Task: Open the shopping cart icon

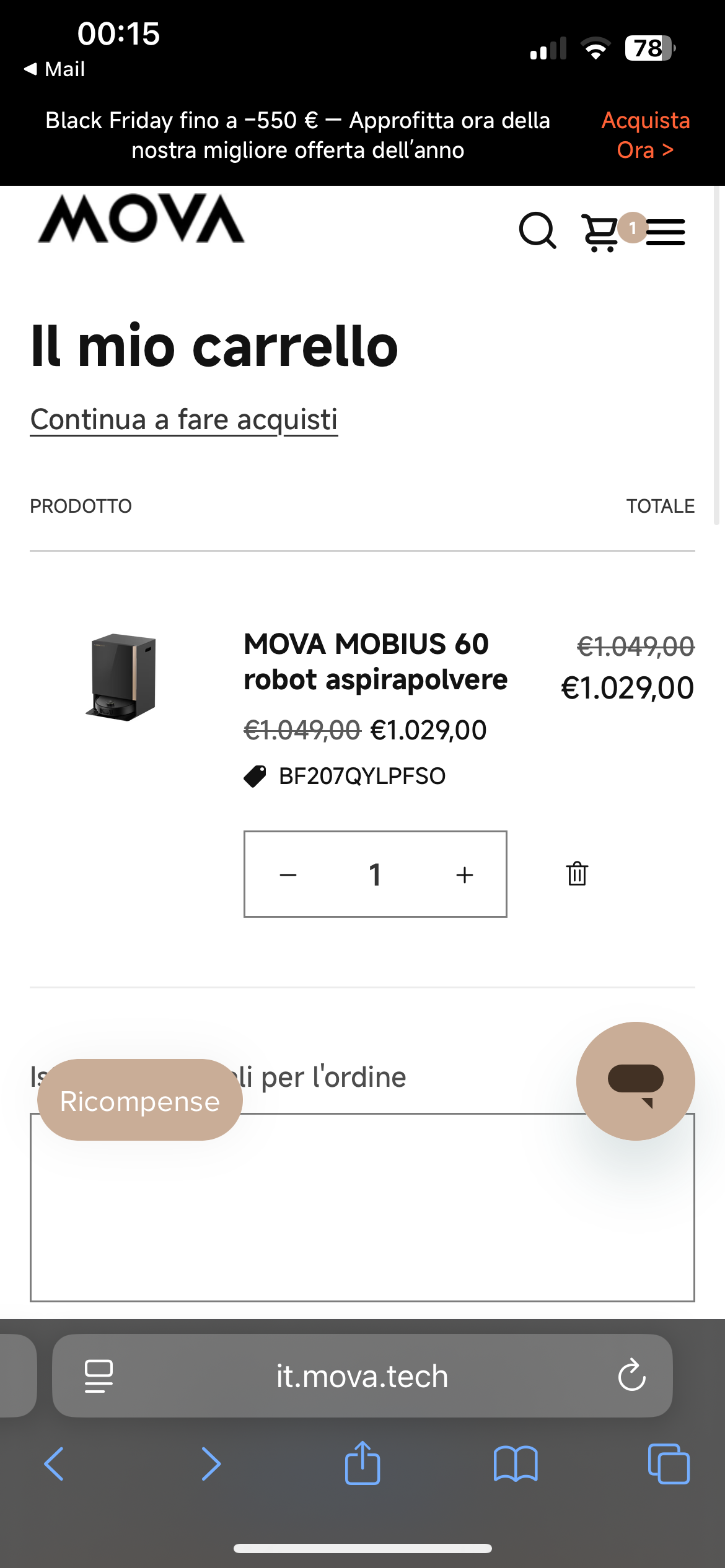Action: [600, 232]
